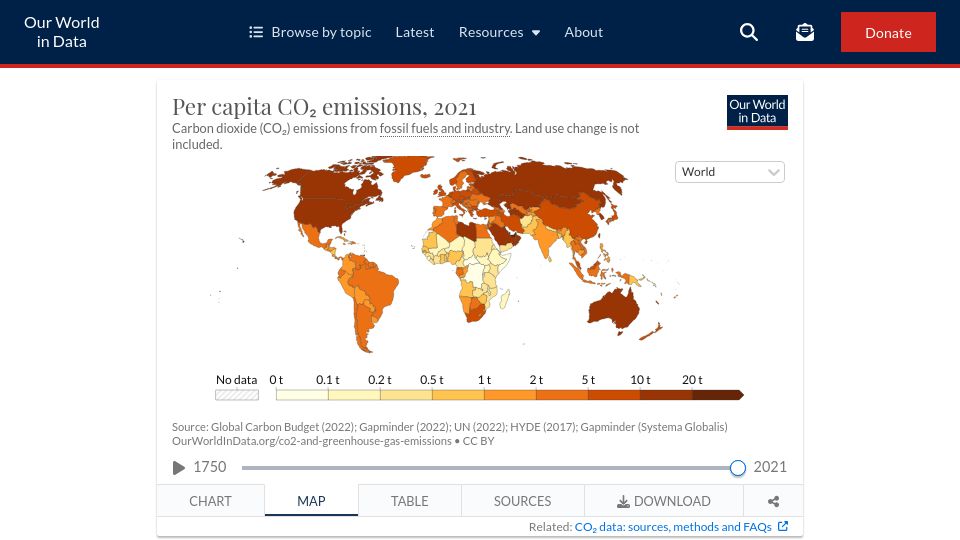This screenshot has width=960, height=540.
Task: Open the Browse by topic menu
Action: tap(310, 32)
